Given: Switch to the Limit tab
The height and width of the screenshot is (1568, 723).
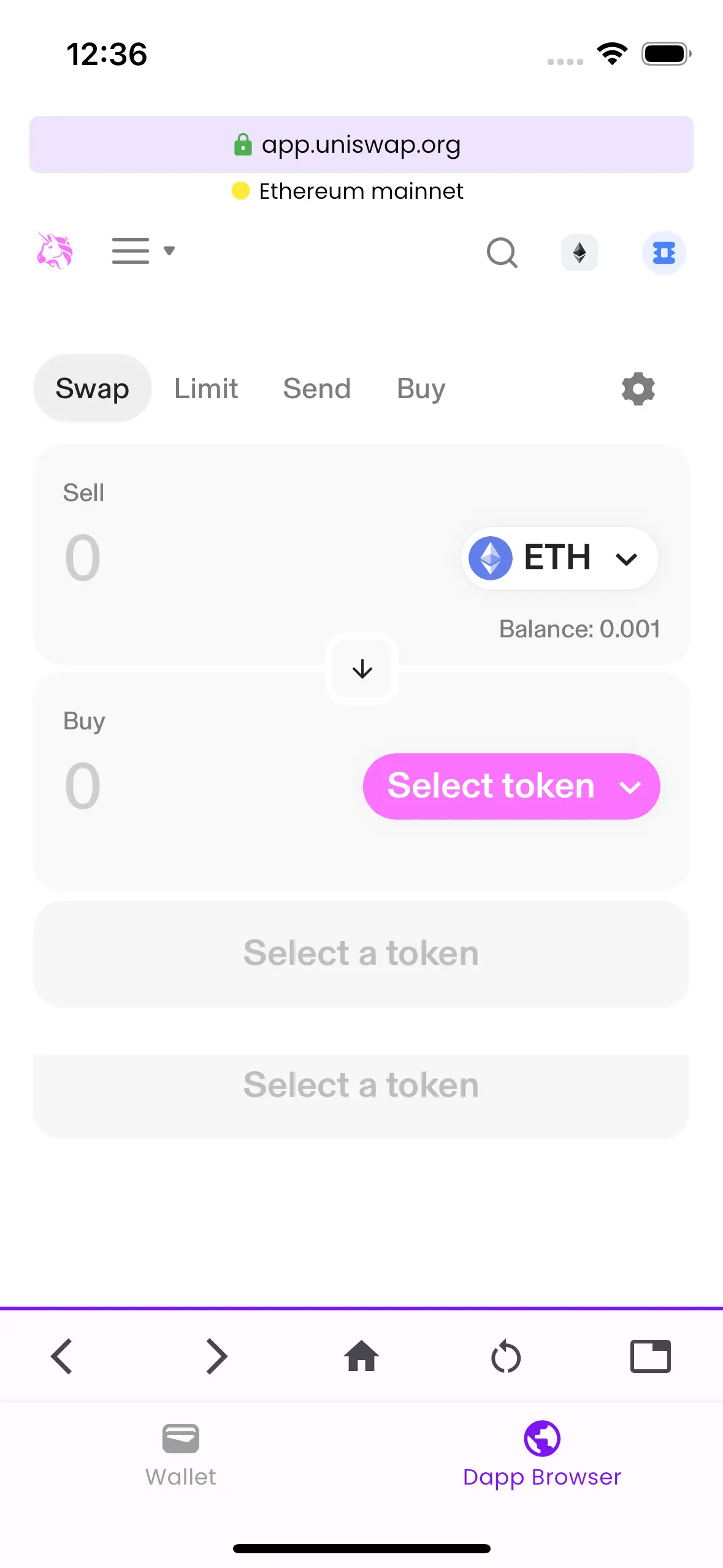Looking at the screenshot, I should [206, 389].
